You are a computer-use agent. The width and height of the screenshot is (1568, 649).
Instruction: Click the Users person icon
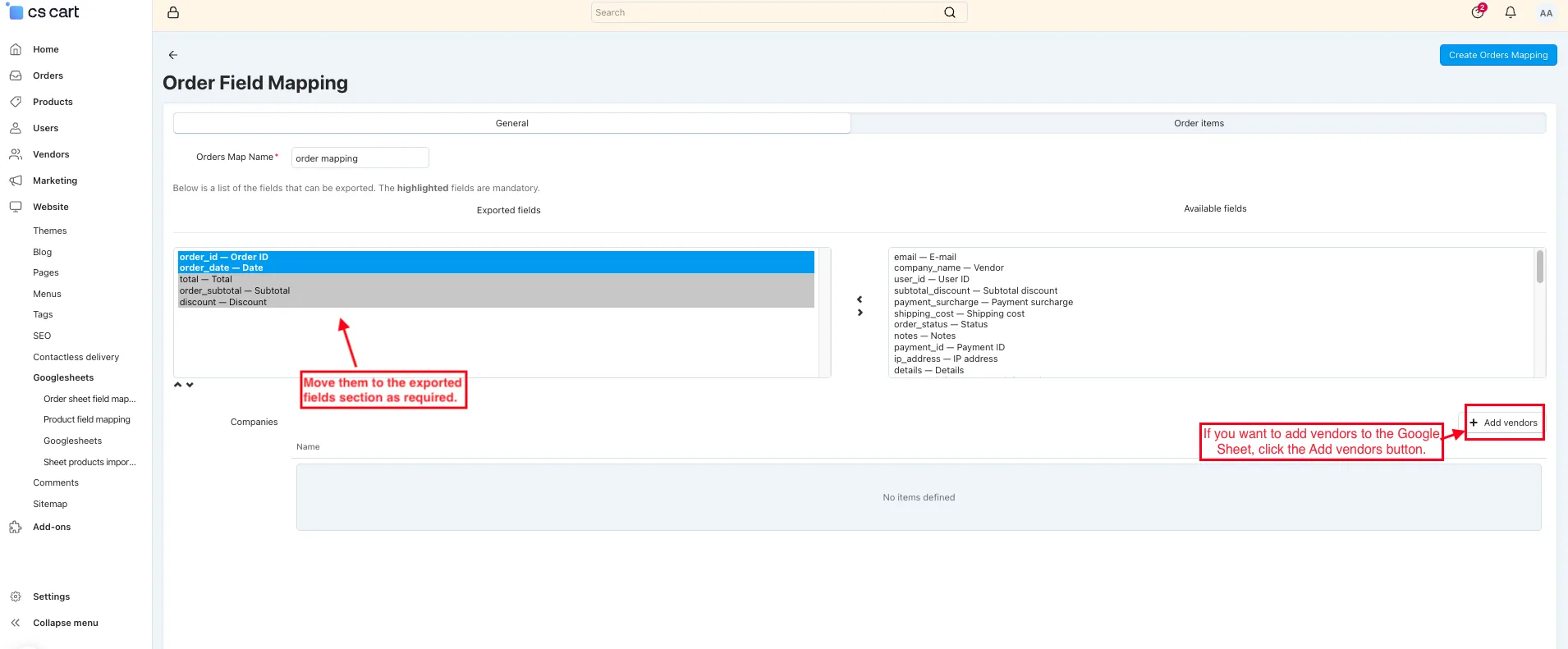[16, 128]
